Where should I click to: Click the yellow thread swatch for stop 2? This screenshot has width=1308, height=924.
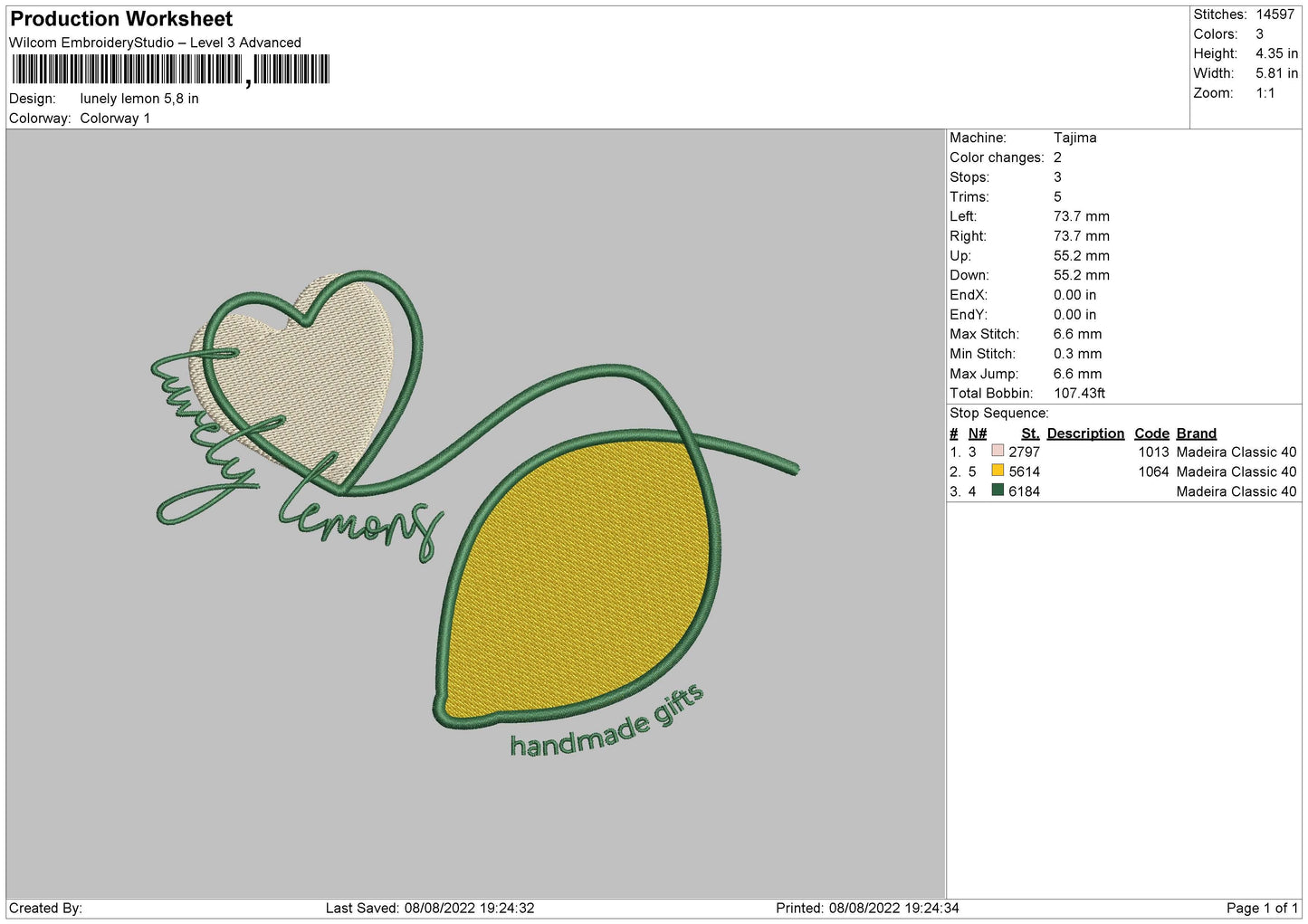(998, 471)
